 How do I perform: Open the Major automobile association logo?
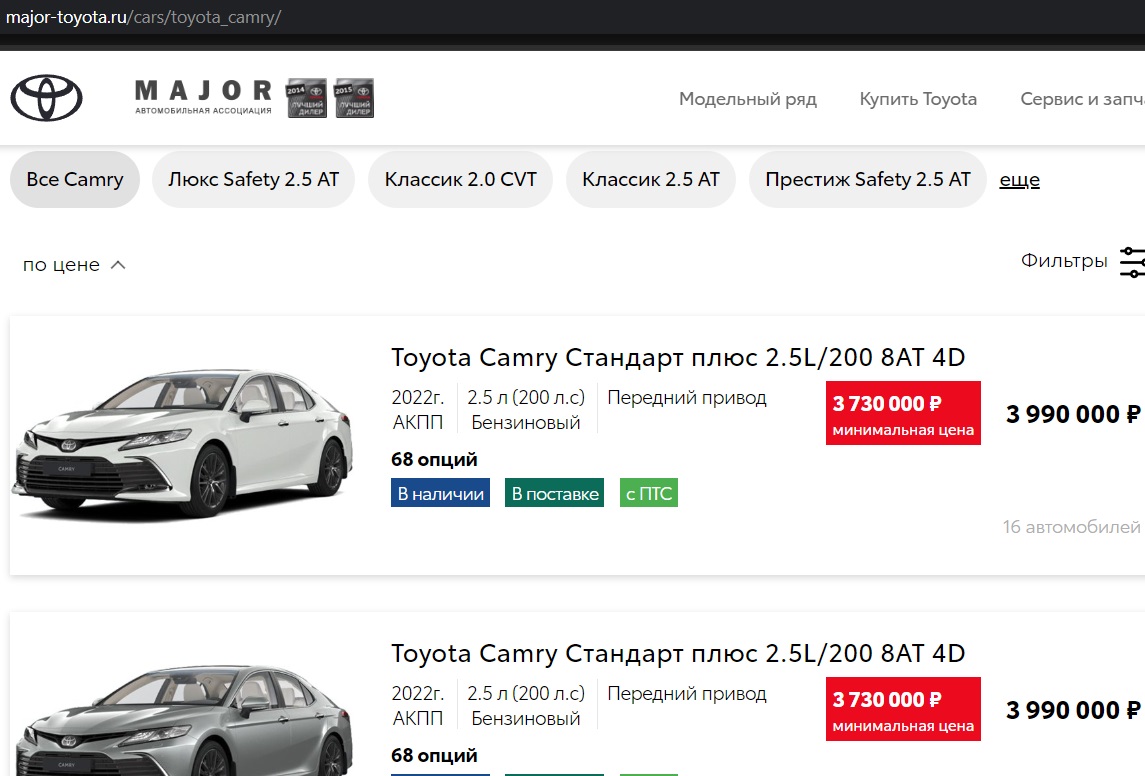[x=203, y=97]
